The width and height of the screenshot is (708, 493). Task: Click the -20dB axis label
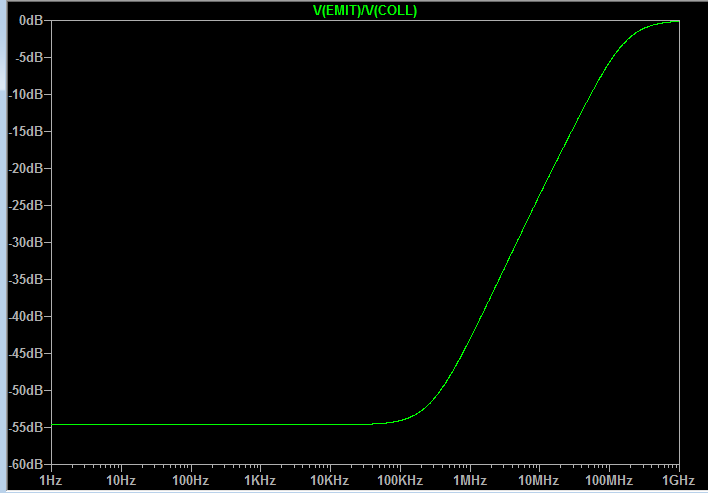click(26, 168)
